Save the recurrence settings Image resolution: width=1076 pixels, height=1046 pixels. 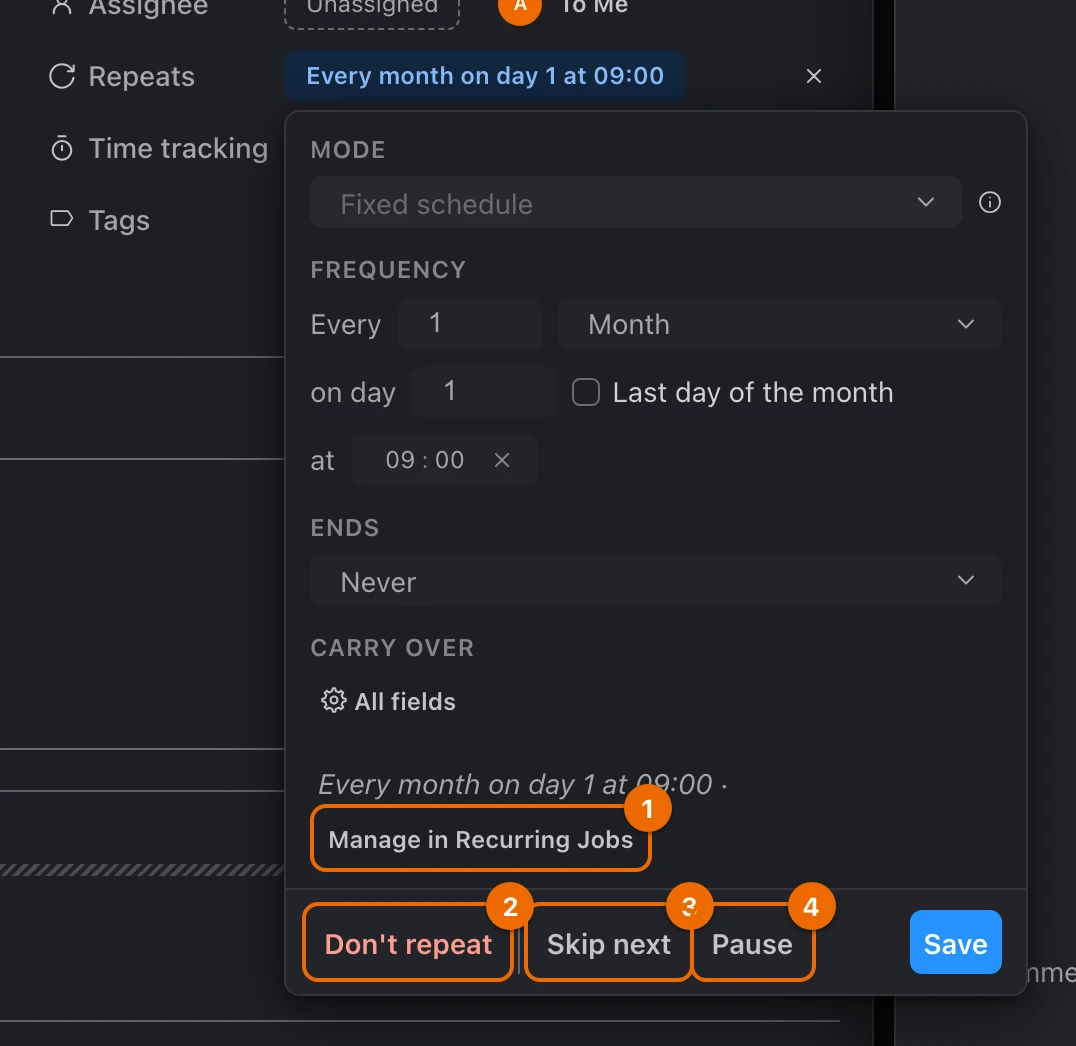pos(955,942)
